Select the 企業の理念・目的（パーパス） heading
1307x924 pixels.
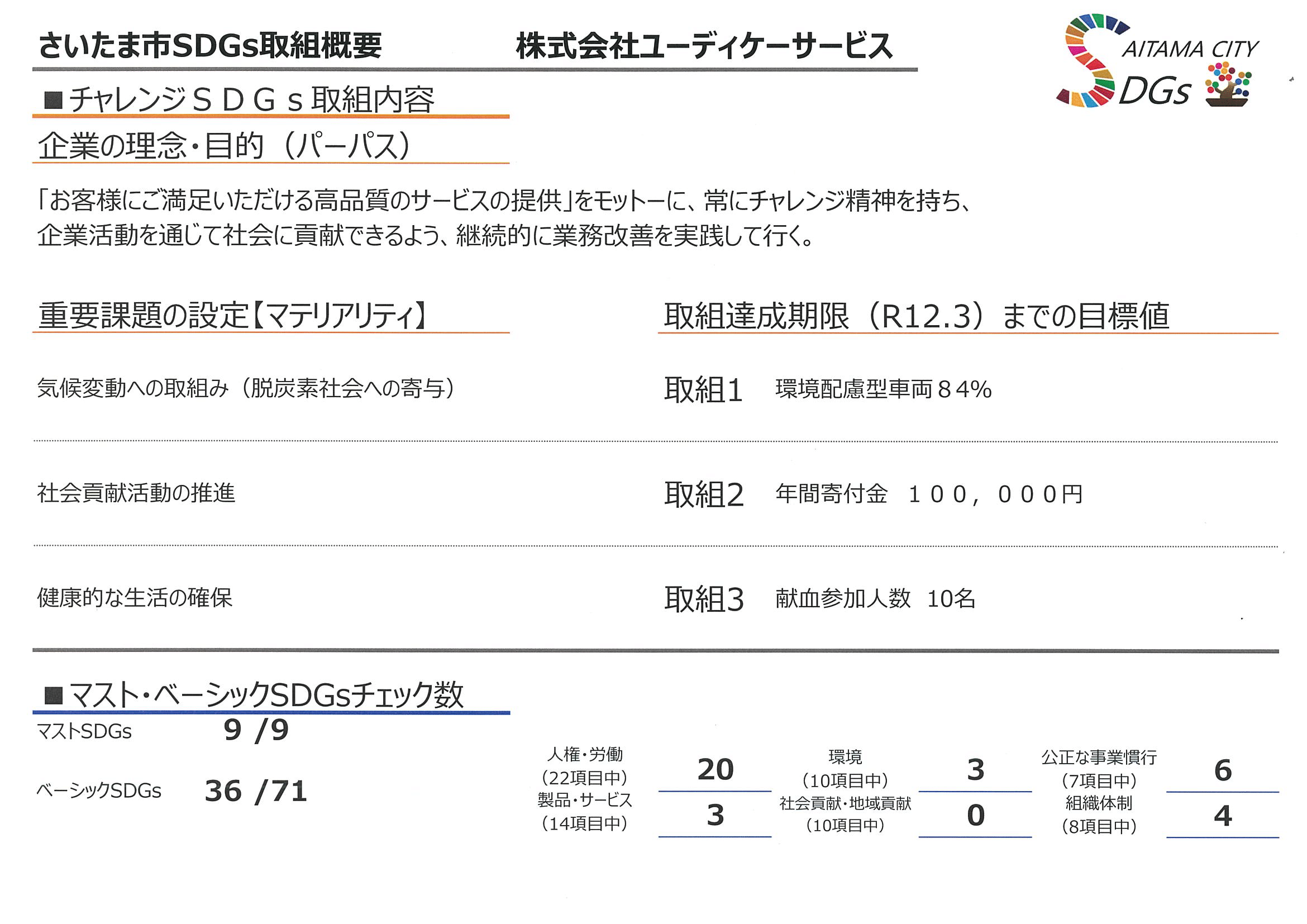223,146
